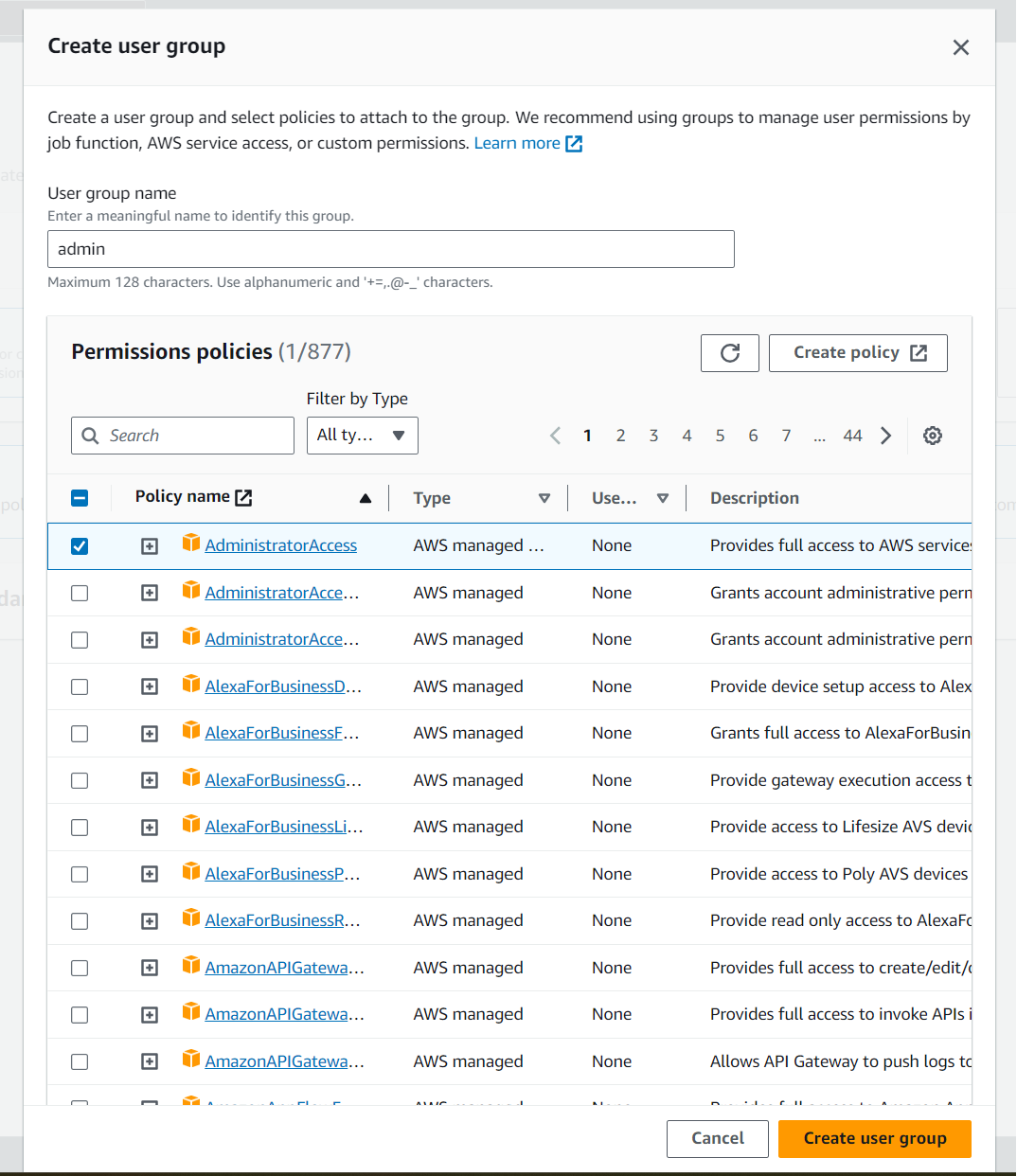This screenshot has width=1017, height=1176.
Task: Open the Filter by Type dropdown
Action: coord(363,436)
